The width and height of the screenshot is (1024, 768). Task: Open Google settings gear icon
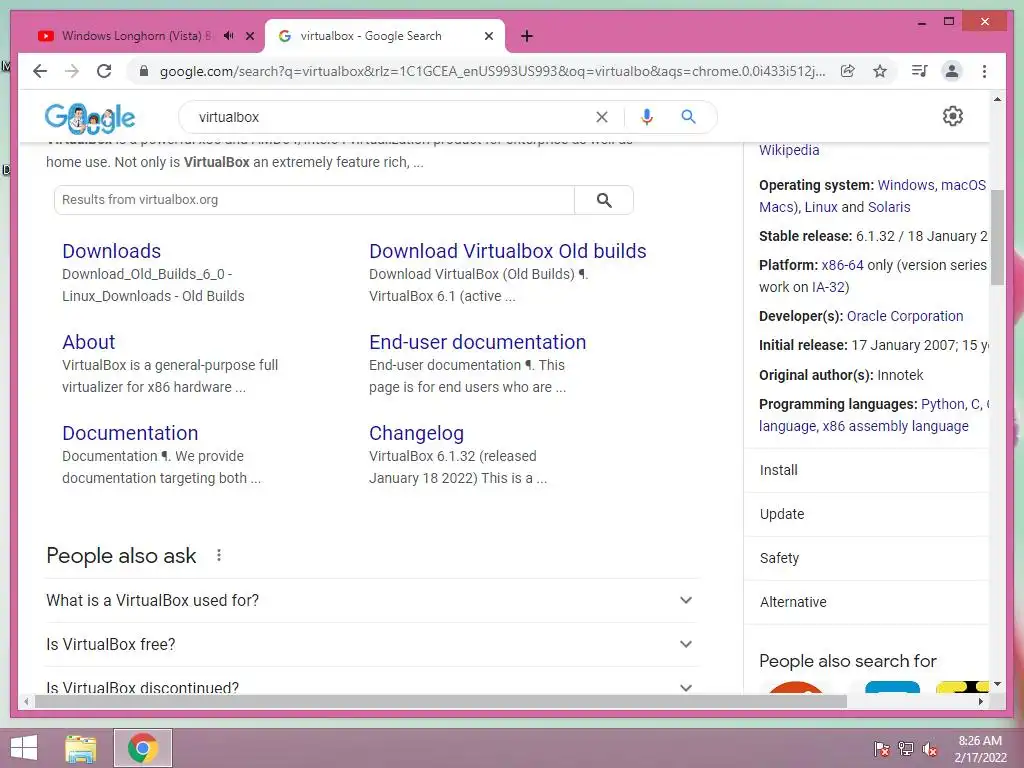[x=953, y=116]
